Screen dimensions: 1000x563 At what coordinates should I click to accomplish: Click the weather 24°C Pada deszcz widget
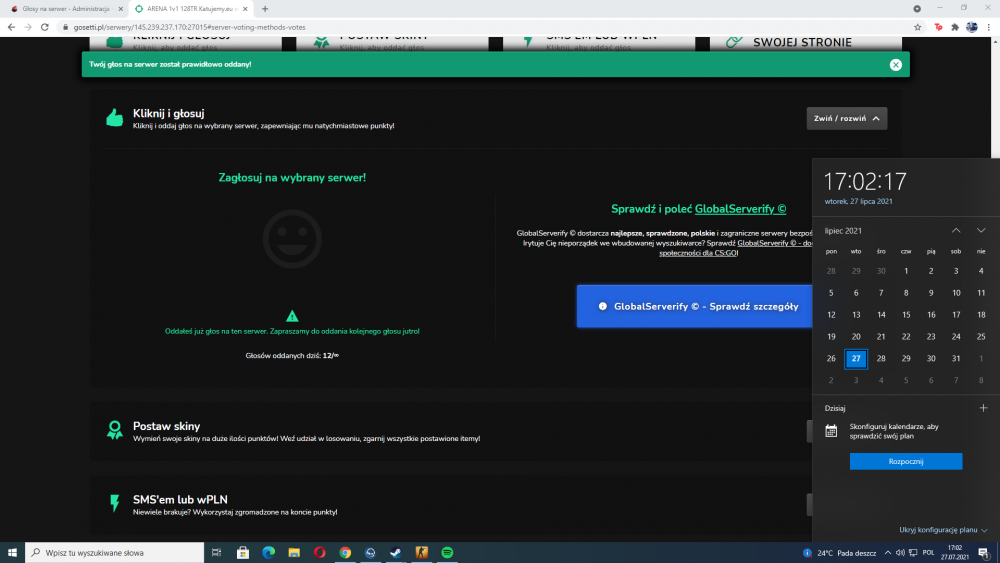(x=840, y=553)
